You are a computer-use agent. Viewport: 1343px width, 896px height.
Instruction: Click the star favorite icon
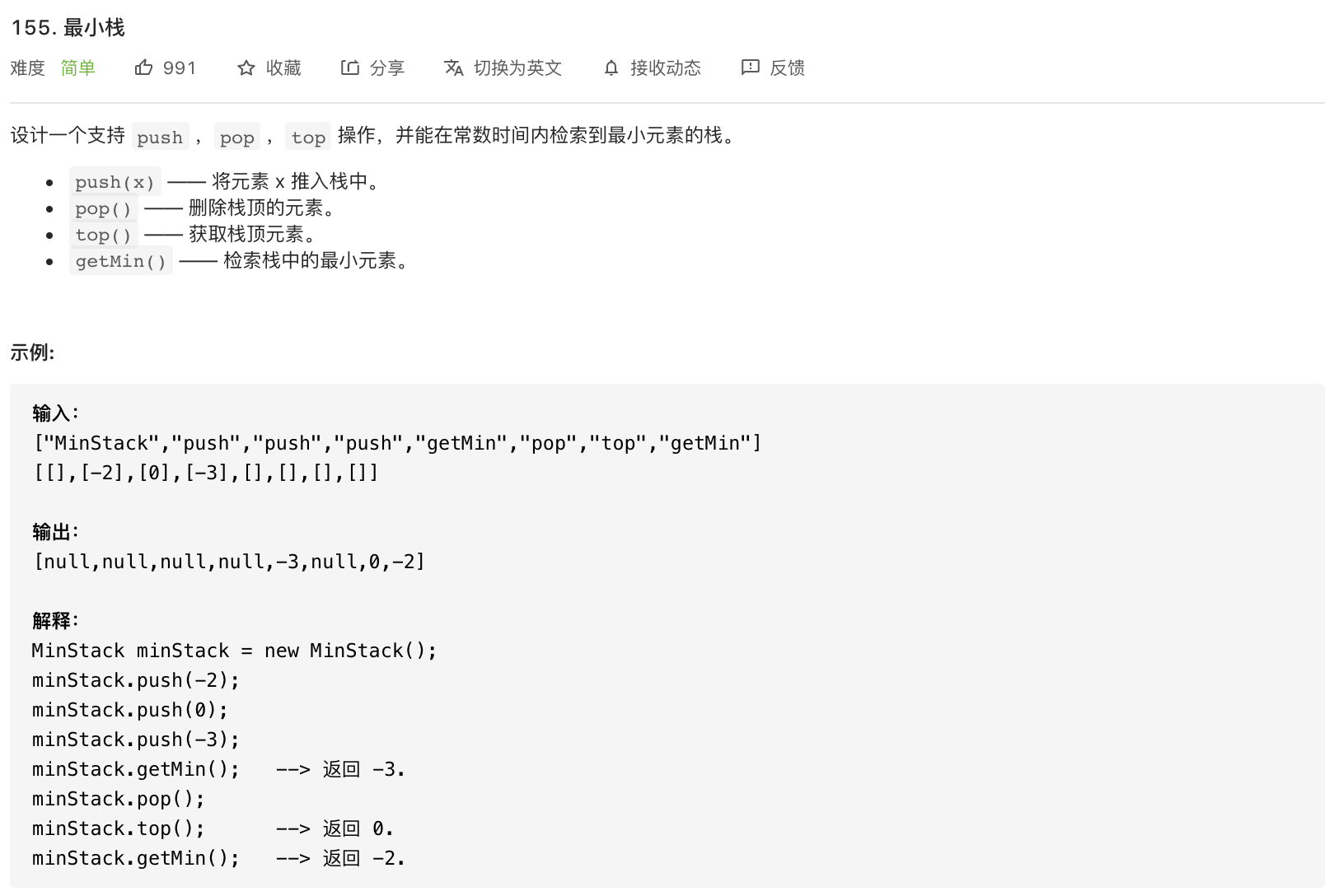pyautogui.click(x=246, y=68)
